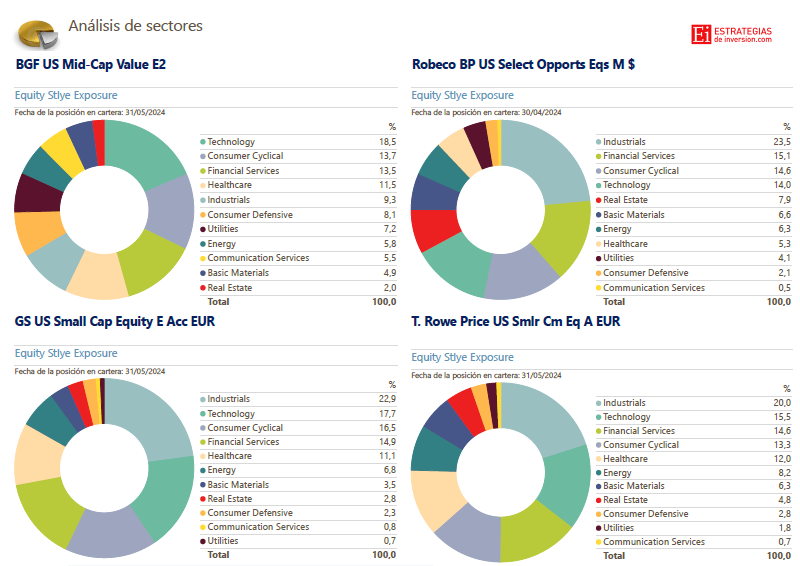Select Consumer Cyclical 14,6 row in Robeco table
The height and width of the screenshot is (566, 800).
tap(694, 171)
